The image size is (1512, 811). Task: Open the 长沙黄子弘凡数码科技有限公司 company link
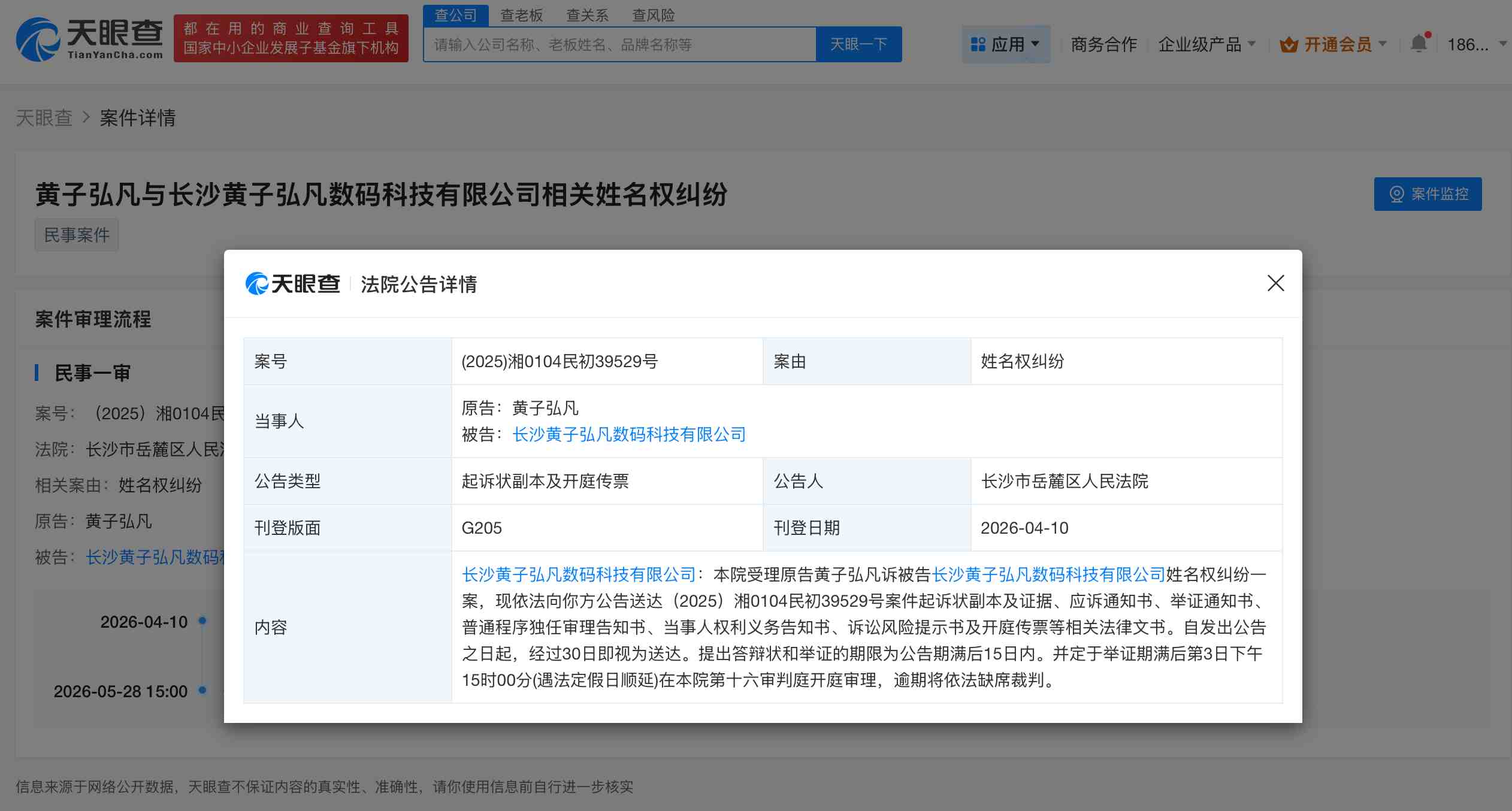[628, 434]
